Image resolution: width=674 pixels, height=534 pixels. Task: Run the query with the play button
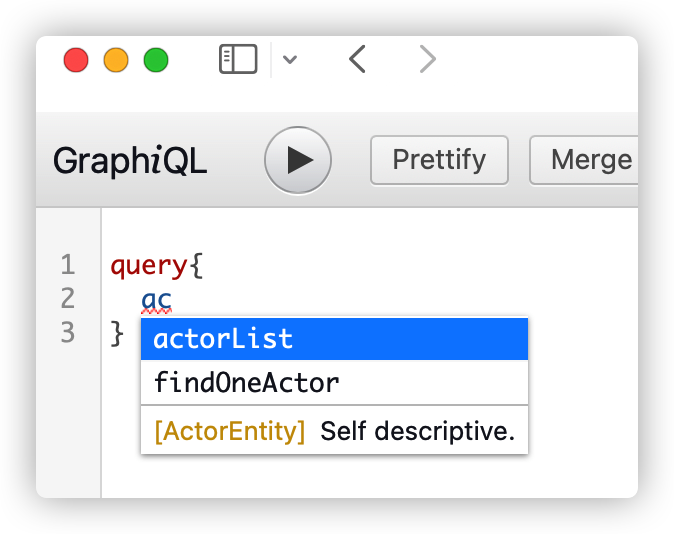pyautogui.click(x=297, y=160)
